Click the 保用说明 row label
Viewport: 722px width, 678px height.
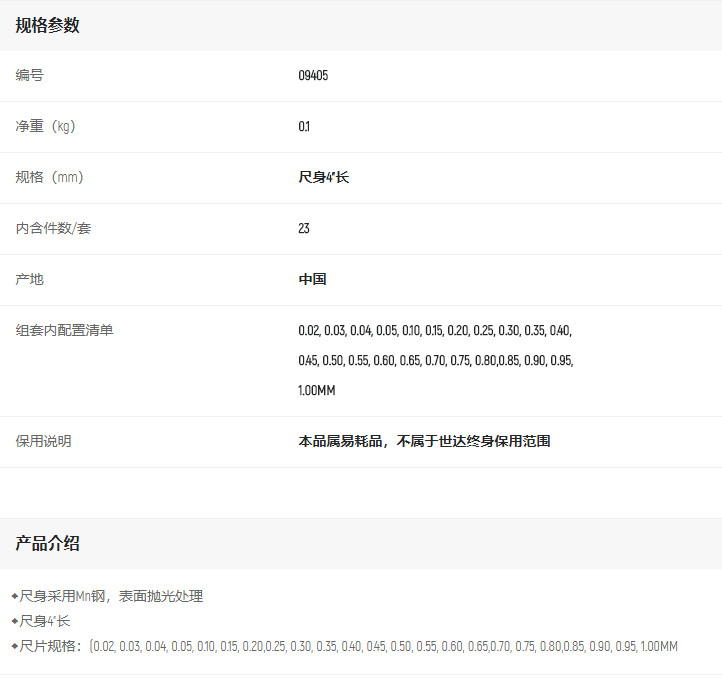[x=43, y=442]
